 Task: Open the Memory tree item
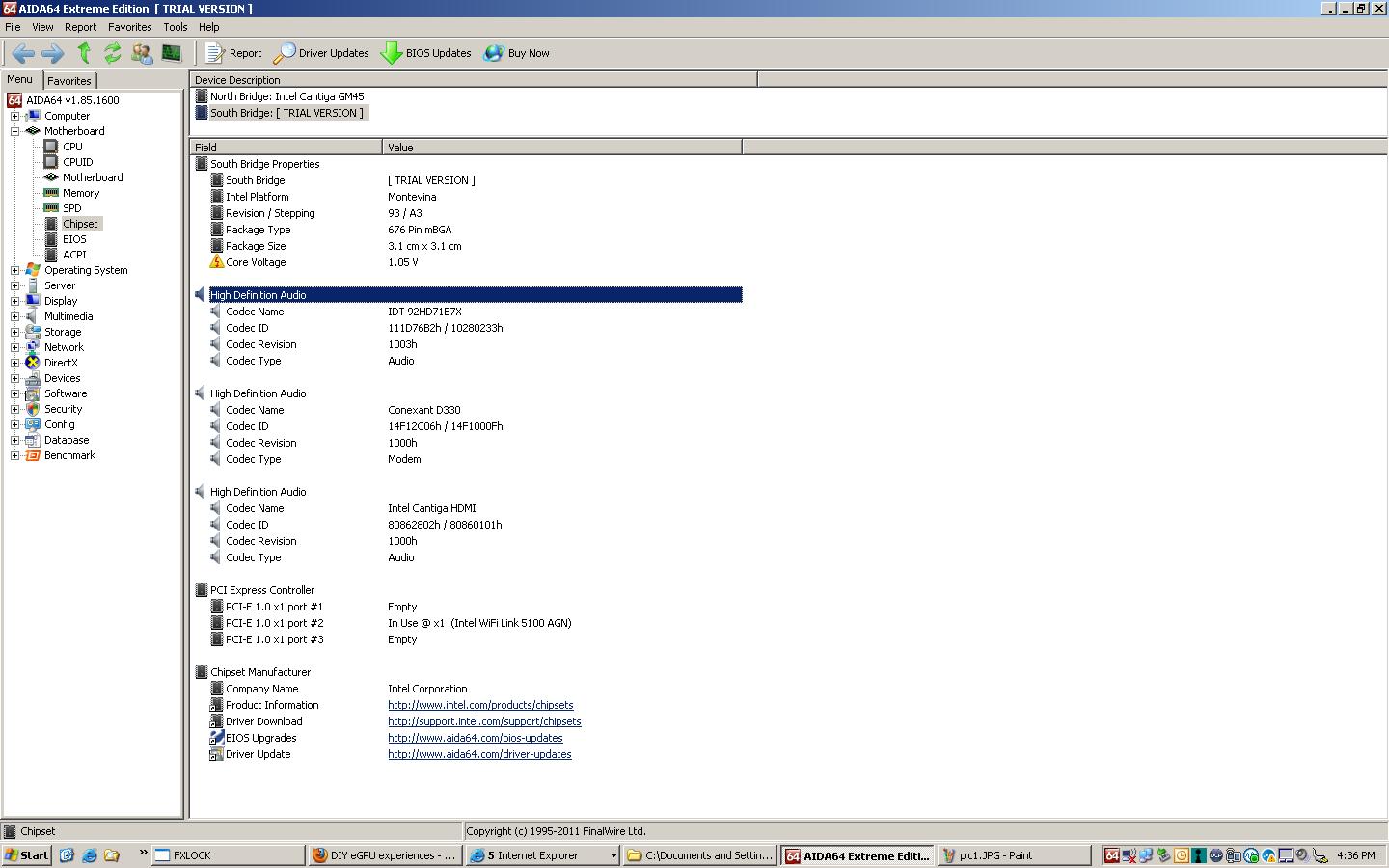[81, 193]
